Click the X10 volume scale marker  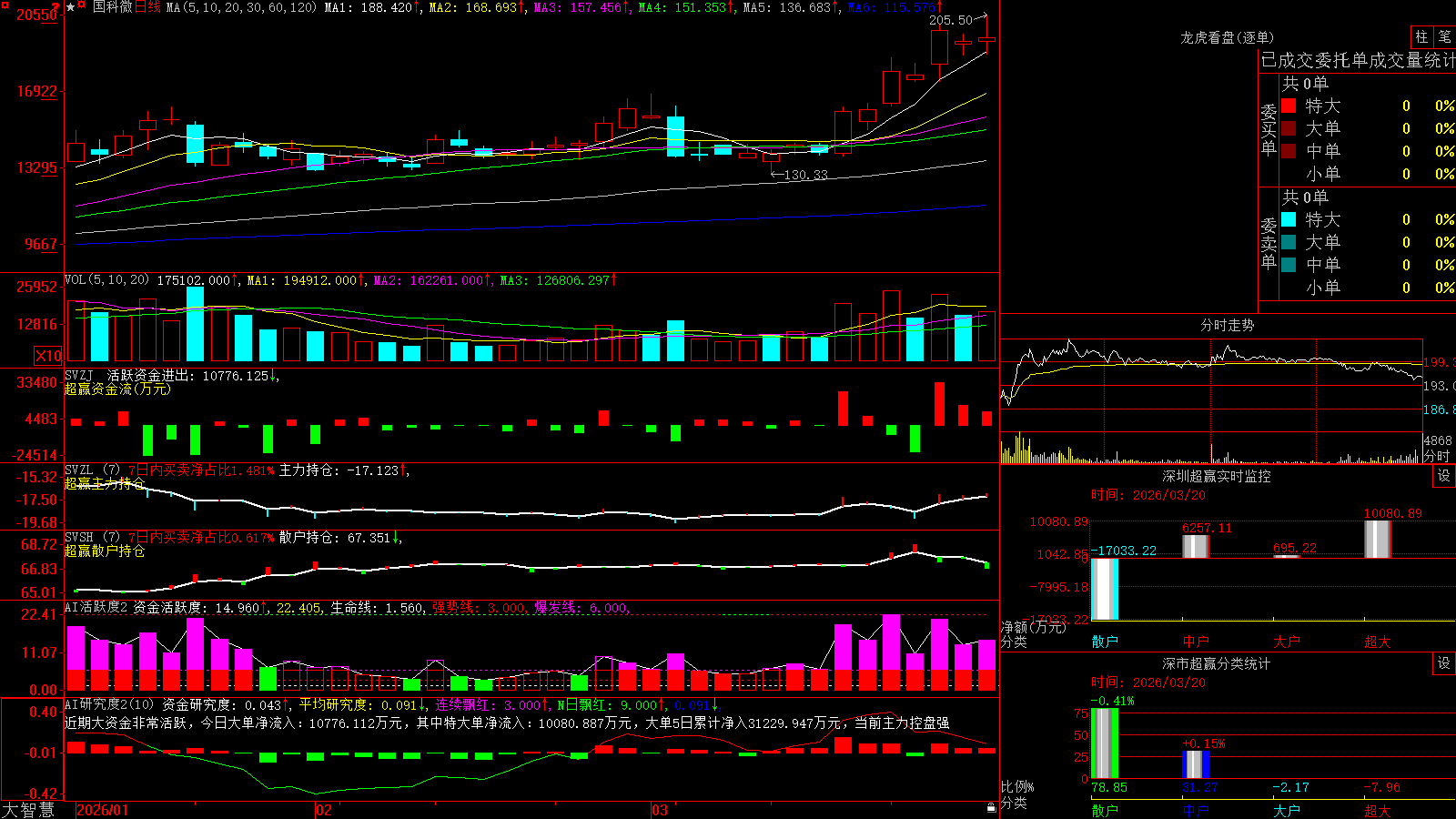48,356
